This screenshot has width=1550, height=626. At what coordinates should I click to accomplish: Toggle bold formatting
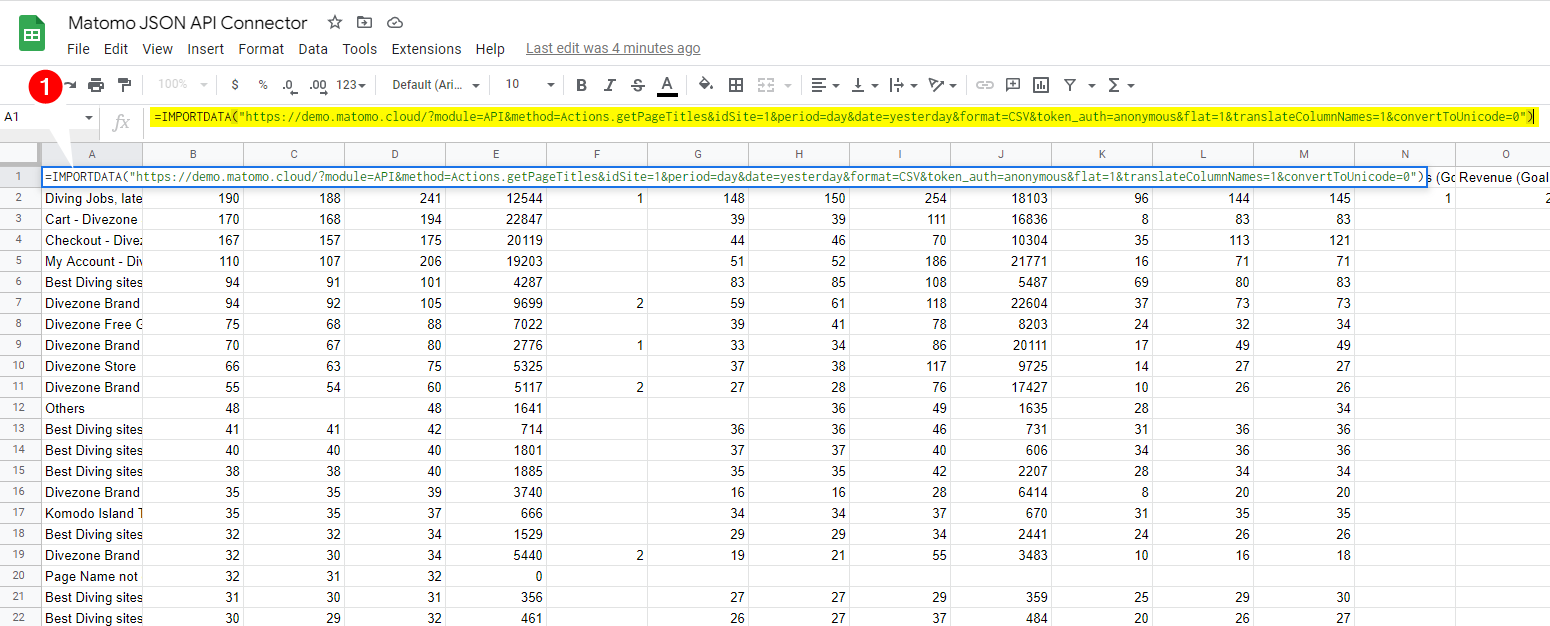[x=581, y=85]
